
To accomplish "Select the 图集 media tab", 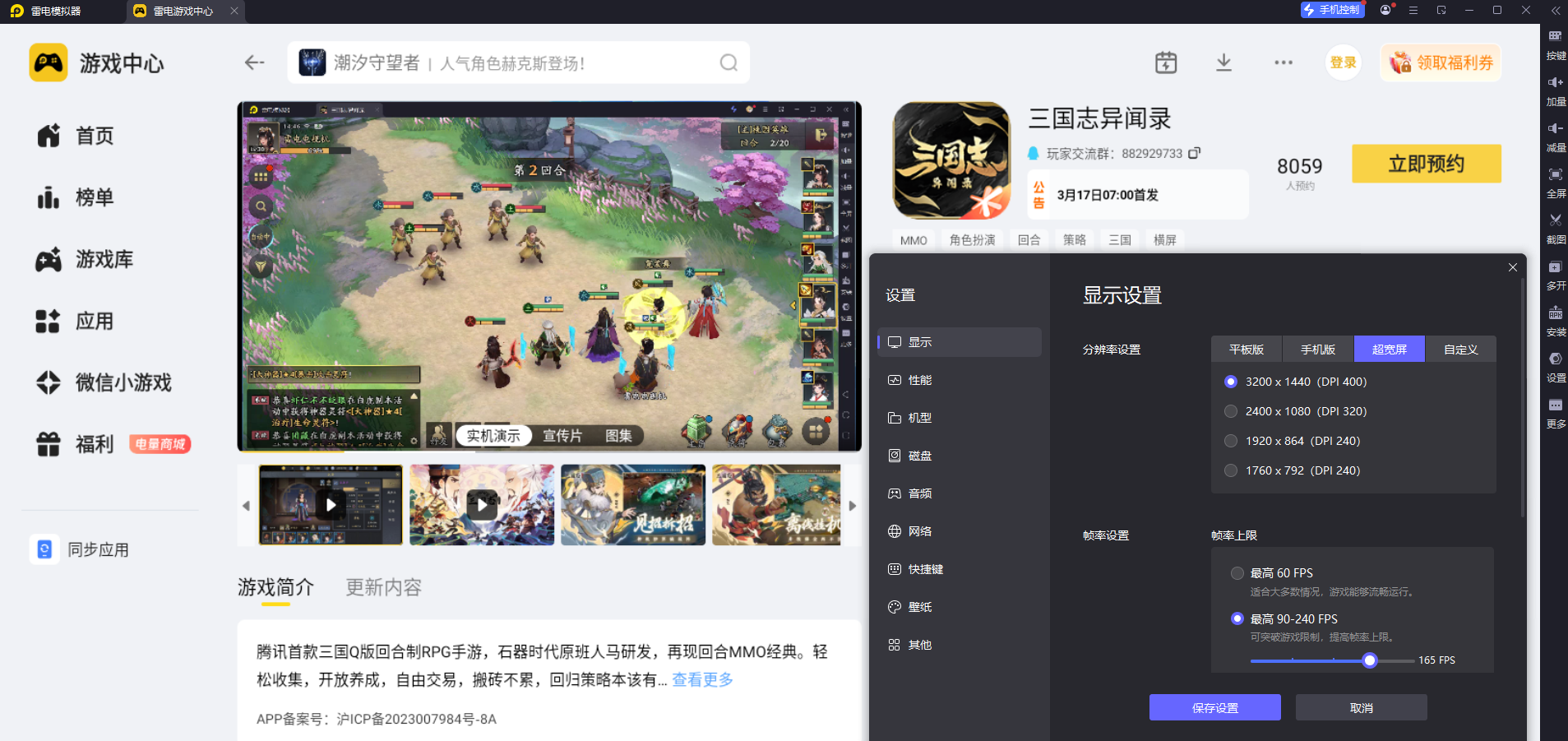I will tap(619, 436).
